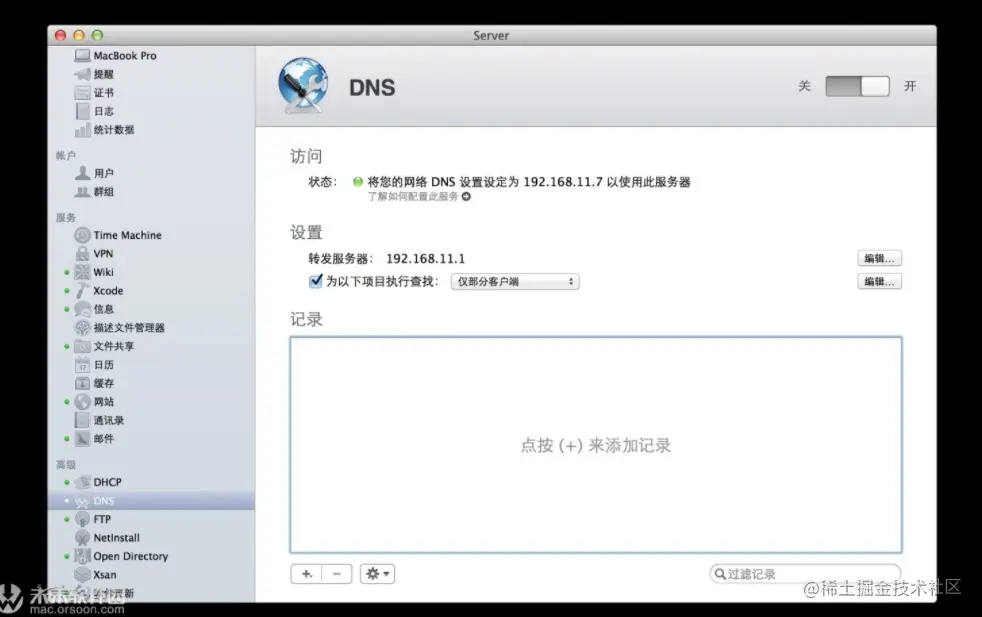The width and height of the screenshot is (982, 617).
Task: Open the 信息 messages service
Action: coord(94,309)
